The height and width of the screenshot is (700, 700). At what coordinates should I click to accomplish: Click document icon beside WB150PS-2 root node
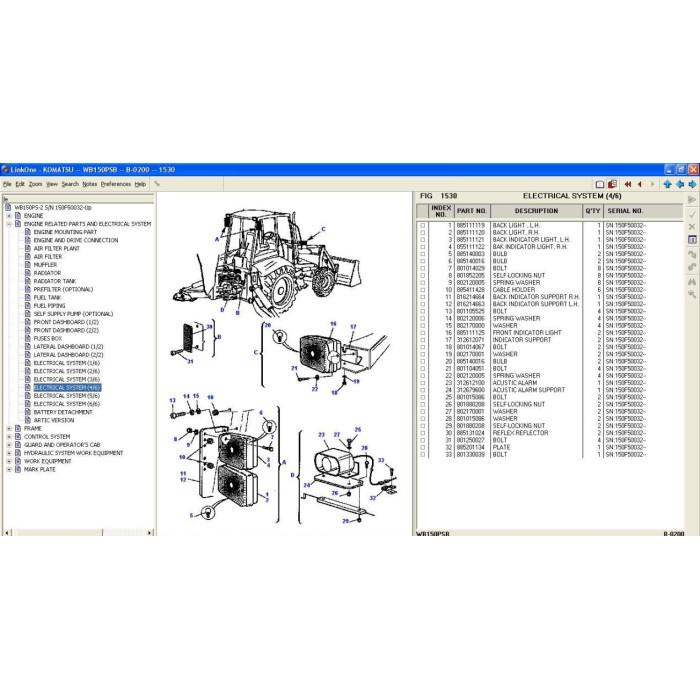[8, 208]
